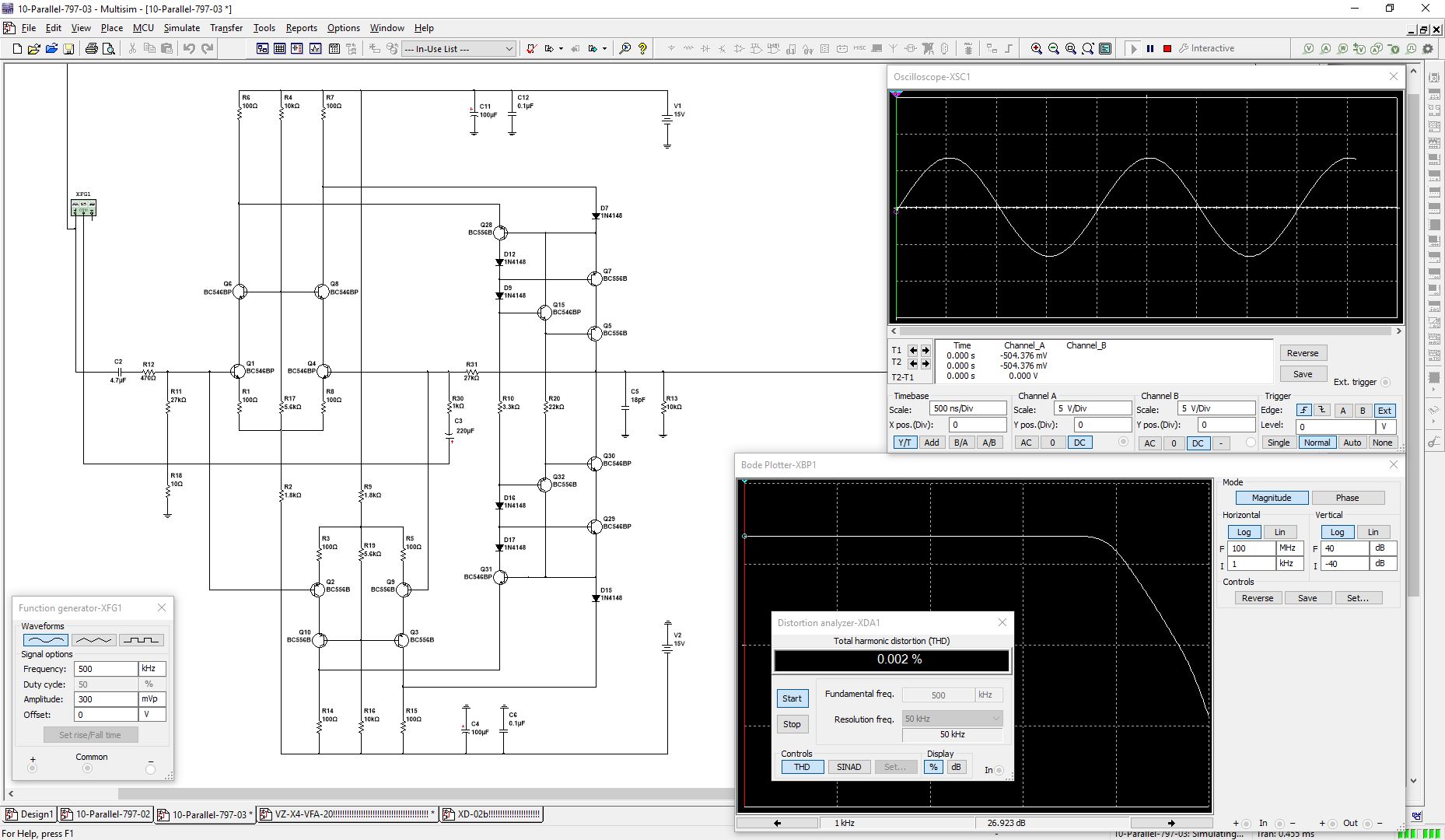Run electrical rules check icon

click(531, 48)
